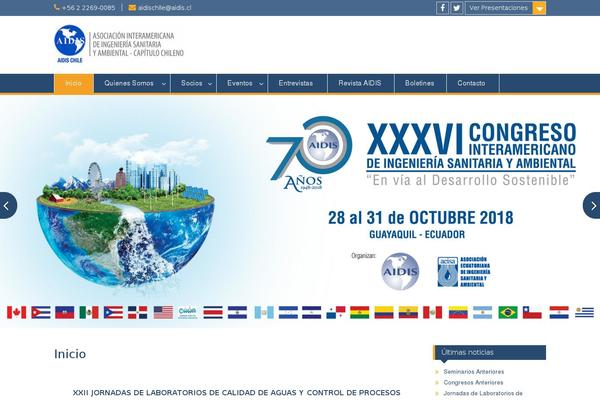
Task: Open the Twitter profile icon
Action: tap(457, 8)
